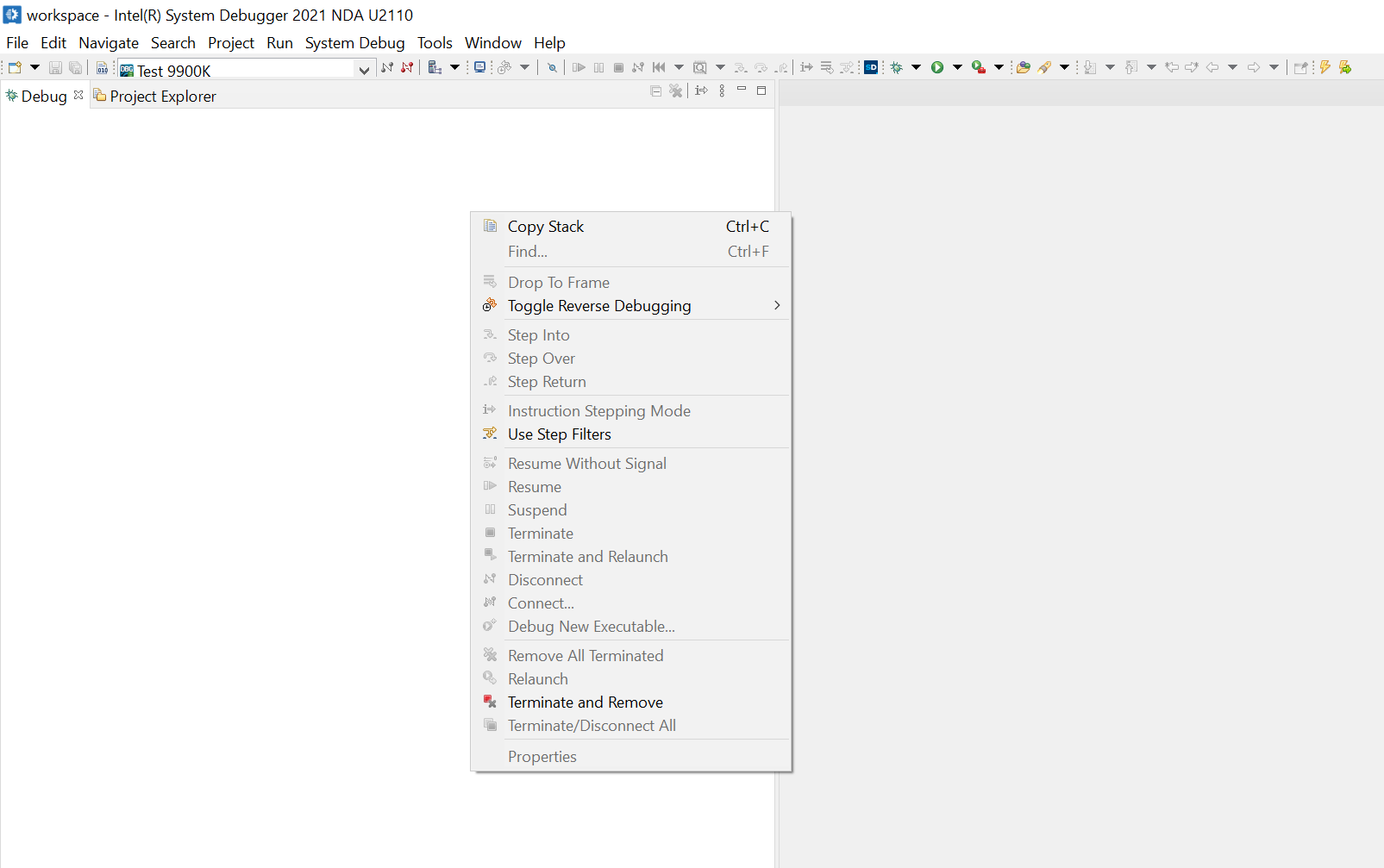The width and height of the screenshot is (1384, 868).
Task: Close the Debug view tab
Action: pos(78,95)
